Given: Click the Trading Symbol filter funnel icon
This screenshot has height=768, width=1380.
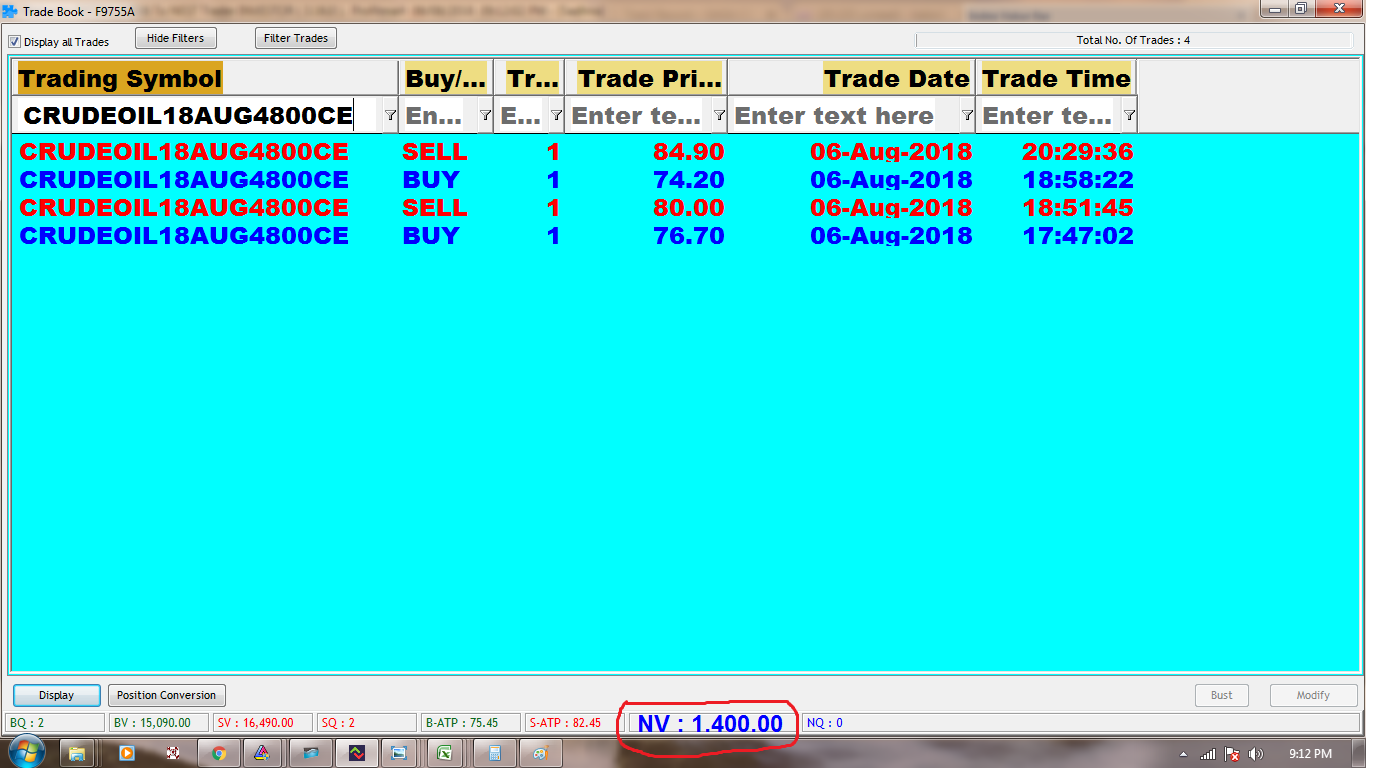Looking at the screenshot, I should pos(390,116).
